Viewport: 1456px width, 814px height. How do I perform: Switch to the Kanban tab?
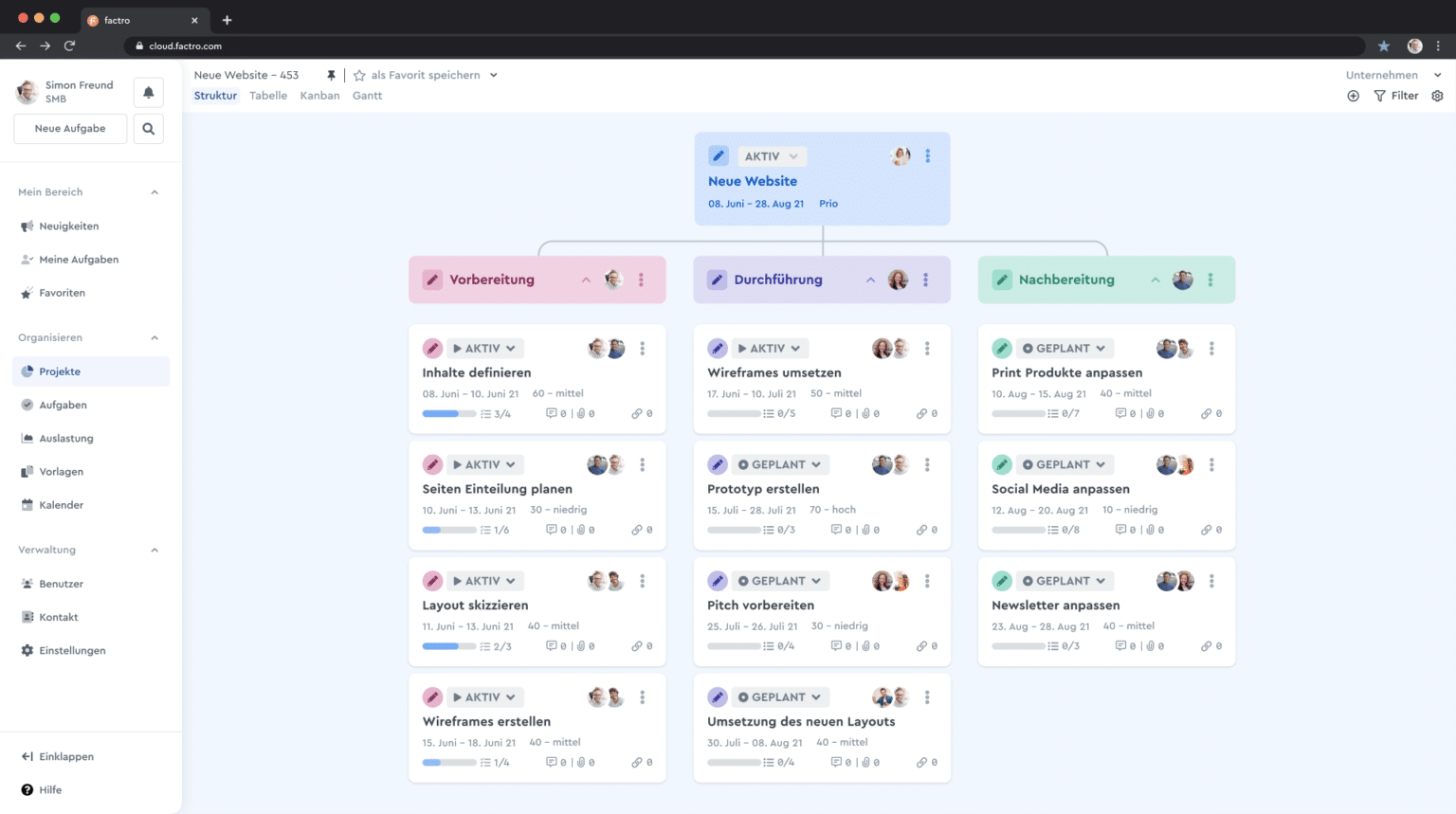[x=319, y=95]
